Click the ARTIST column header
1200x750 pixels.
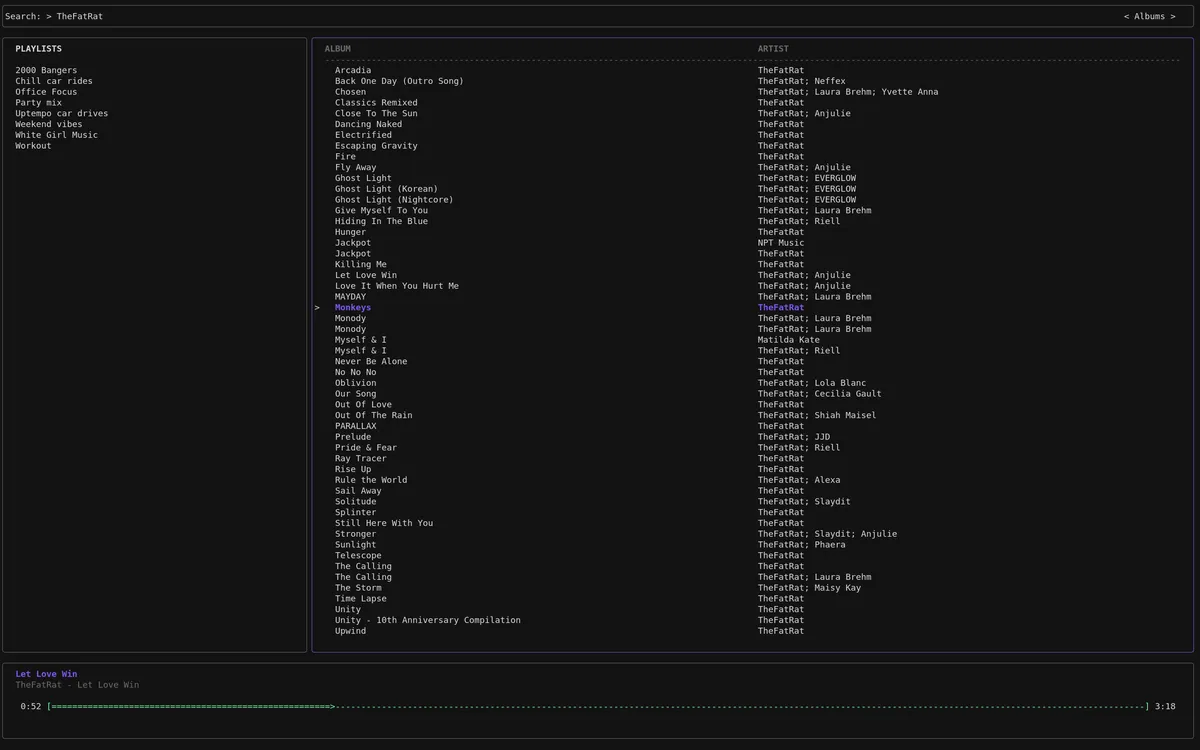(x=773, y=49)
